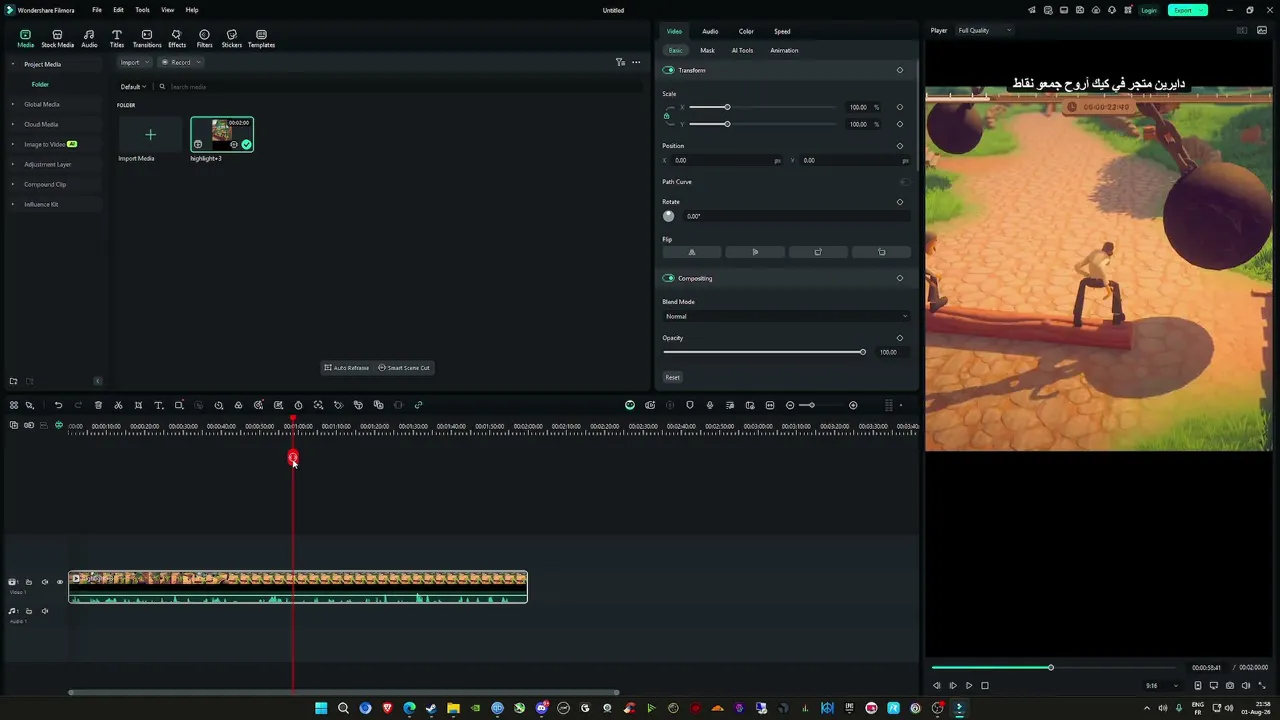This screenshot has width=1280, height=720.
Task: Click the Login button
Action: click(x=1149, y=10)
